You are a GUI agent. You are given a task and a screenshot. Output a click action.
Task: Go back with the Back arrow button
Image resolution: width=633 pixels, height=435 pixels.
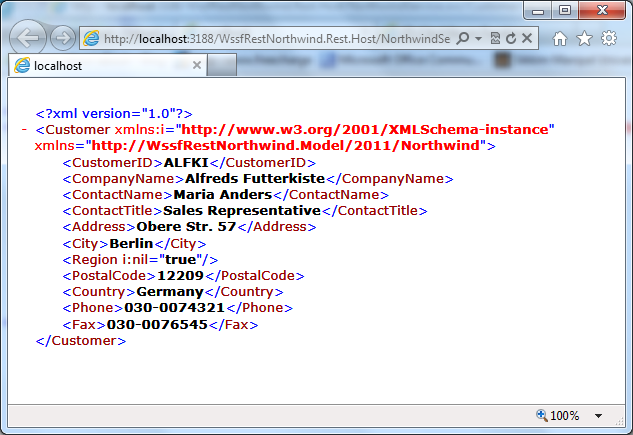[x=27, y=38]
